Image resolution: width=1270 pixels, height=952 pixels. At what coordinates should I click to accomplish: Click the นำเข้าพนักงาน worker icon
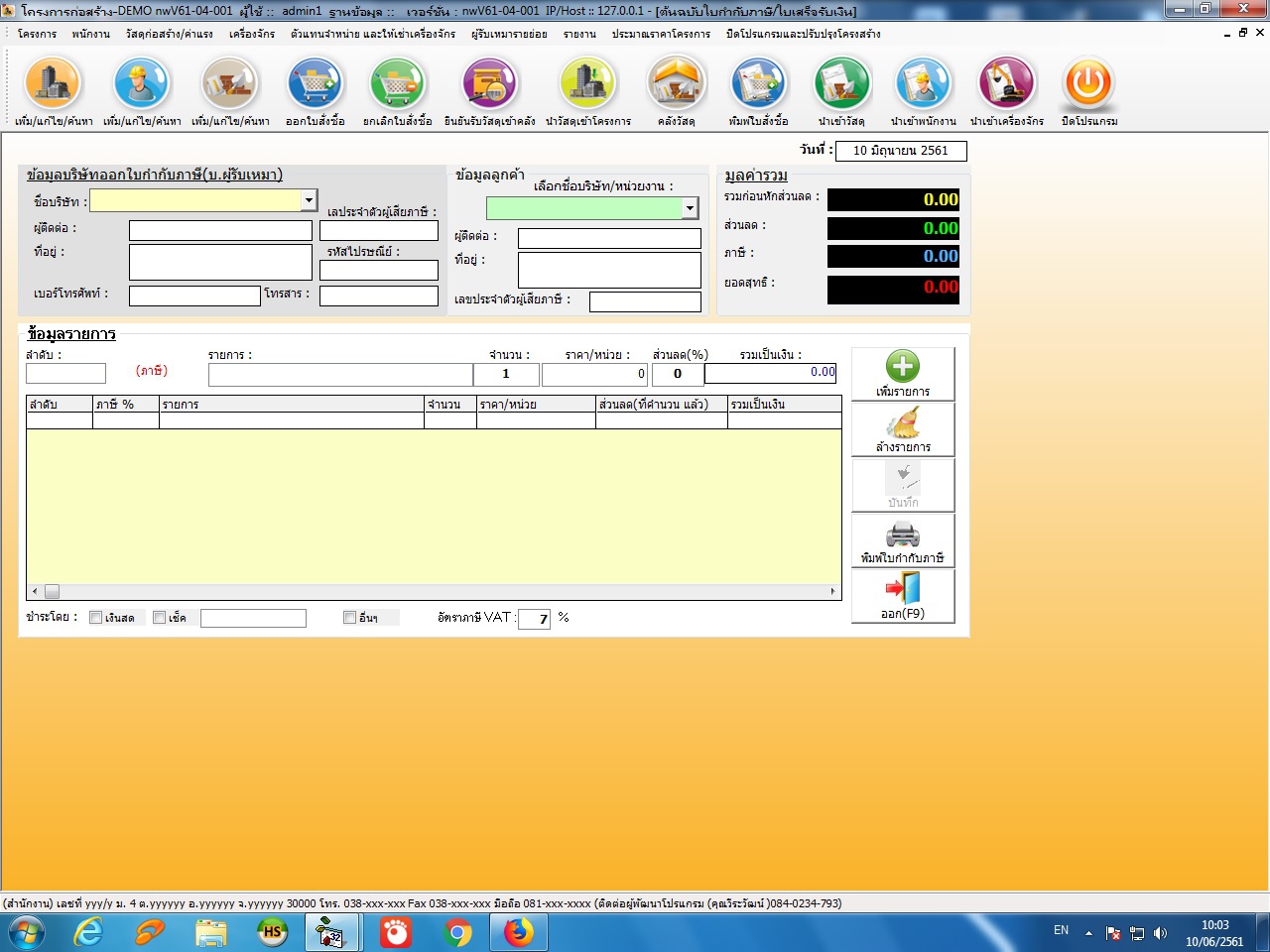coord(923,85)
